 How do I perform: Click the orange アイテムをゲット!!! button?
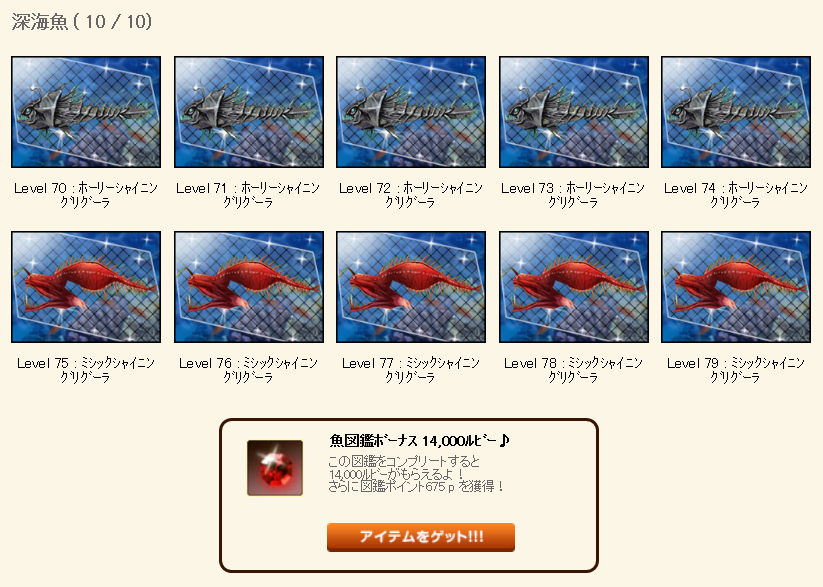[x=420, y=537]
